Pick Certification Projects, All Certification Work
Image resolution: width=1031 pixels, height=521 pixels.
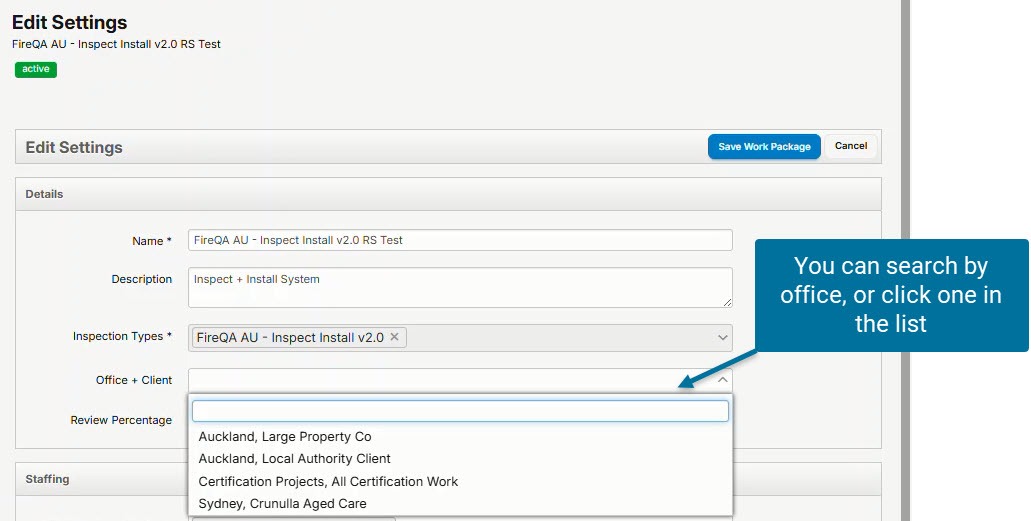click(328, 482)
